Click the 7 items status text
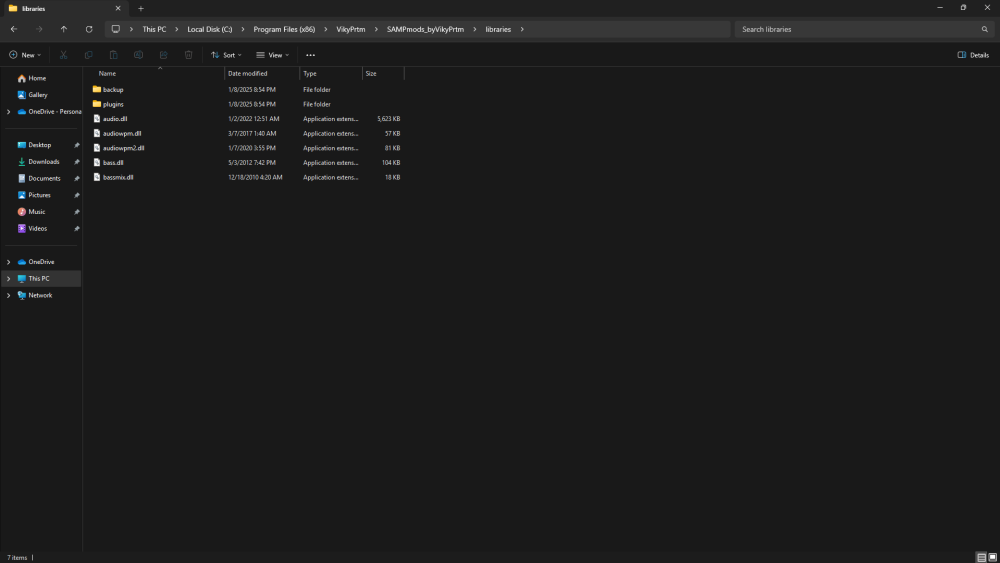 pyautogui.click(x=17, y=557)
